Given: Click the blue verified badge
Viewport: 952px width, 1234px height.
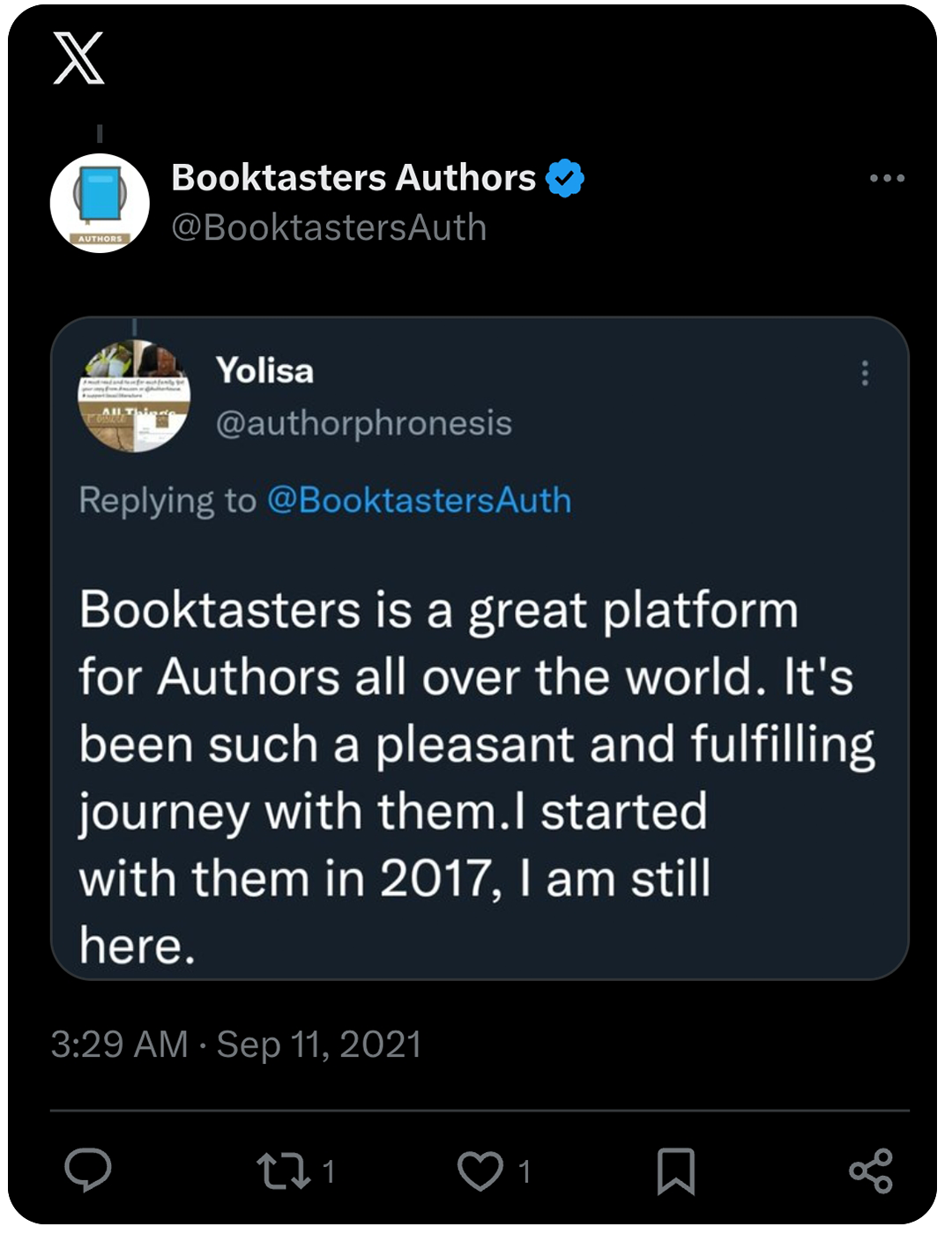Looking at the screenshot, I should [x=565, y=178].
